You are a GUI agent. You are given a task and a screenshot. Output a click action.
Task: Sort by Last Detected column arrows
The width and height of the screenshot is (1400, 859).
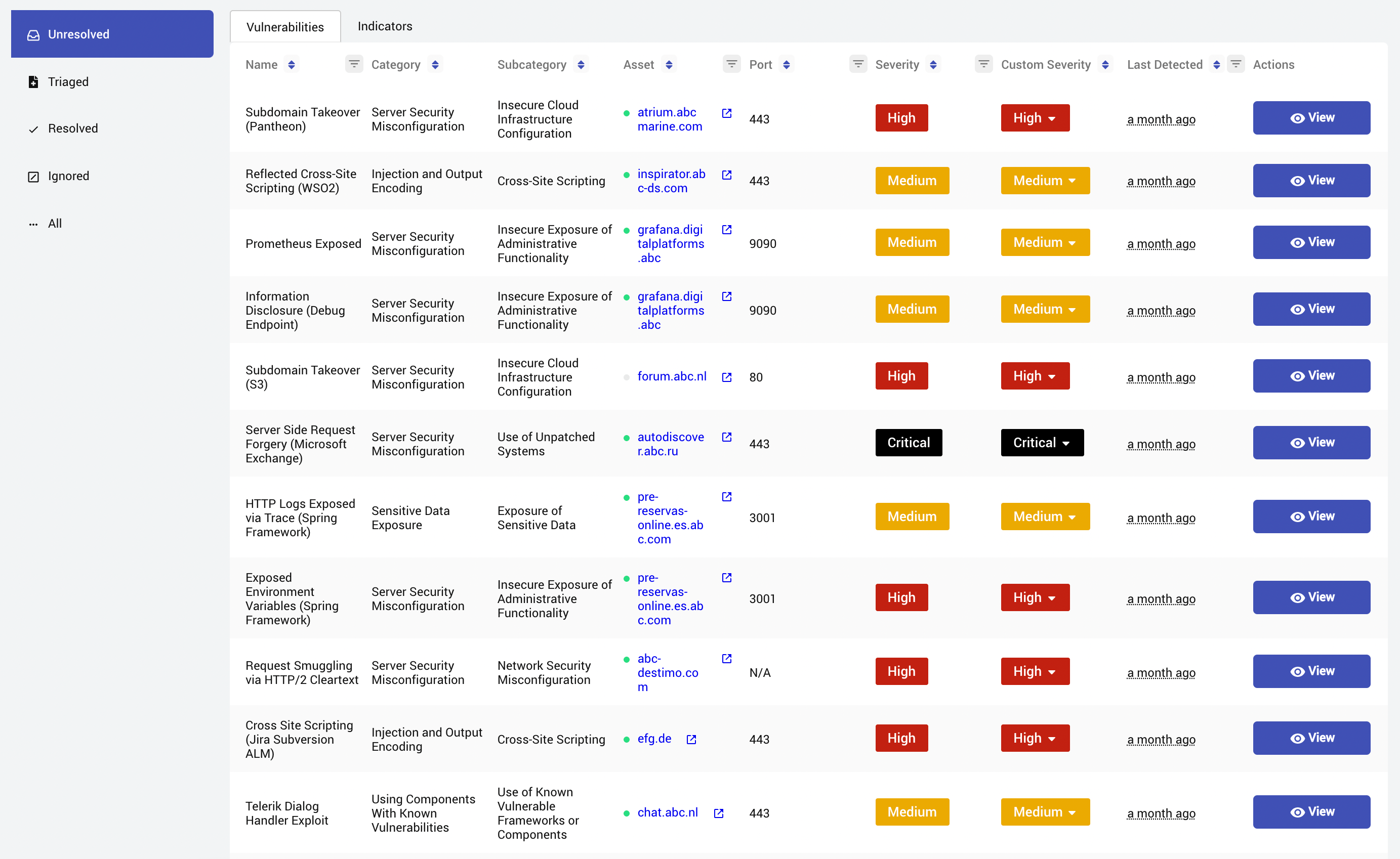1216,65
